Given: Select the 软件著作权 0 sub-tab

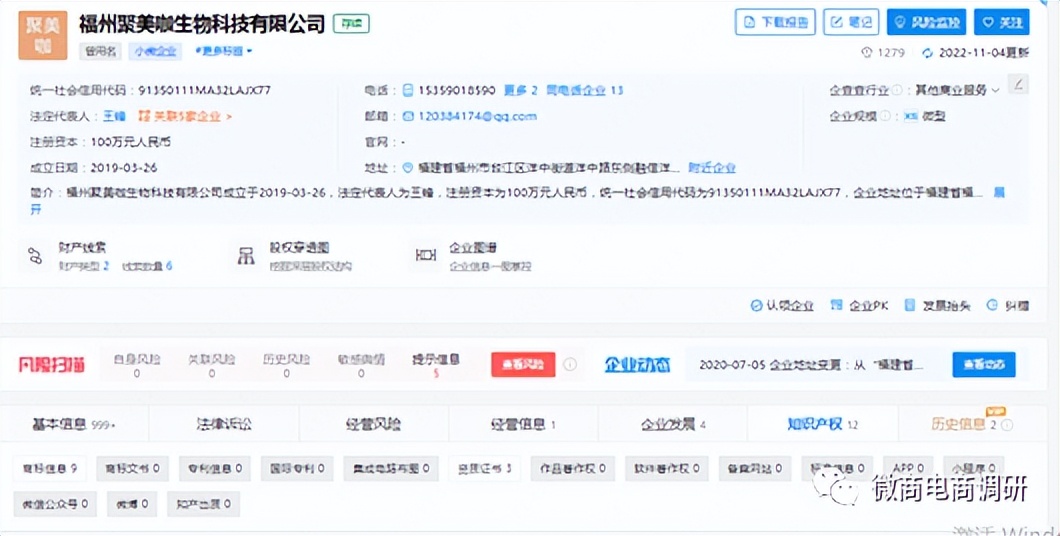Looking at the screenshot, I should coord(667,468).
